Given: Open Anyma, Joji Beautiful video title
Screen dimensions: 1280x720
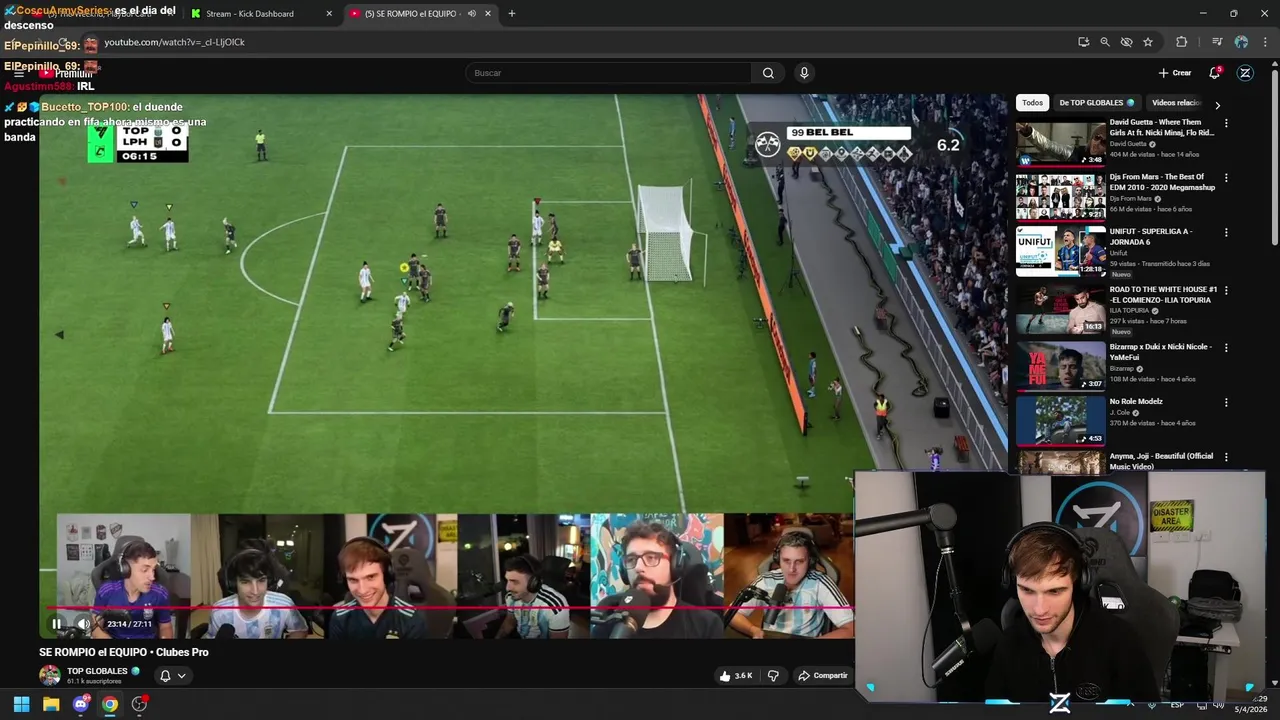Looking at the screenshot, I should 1161,461.
